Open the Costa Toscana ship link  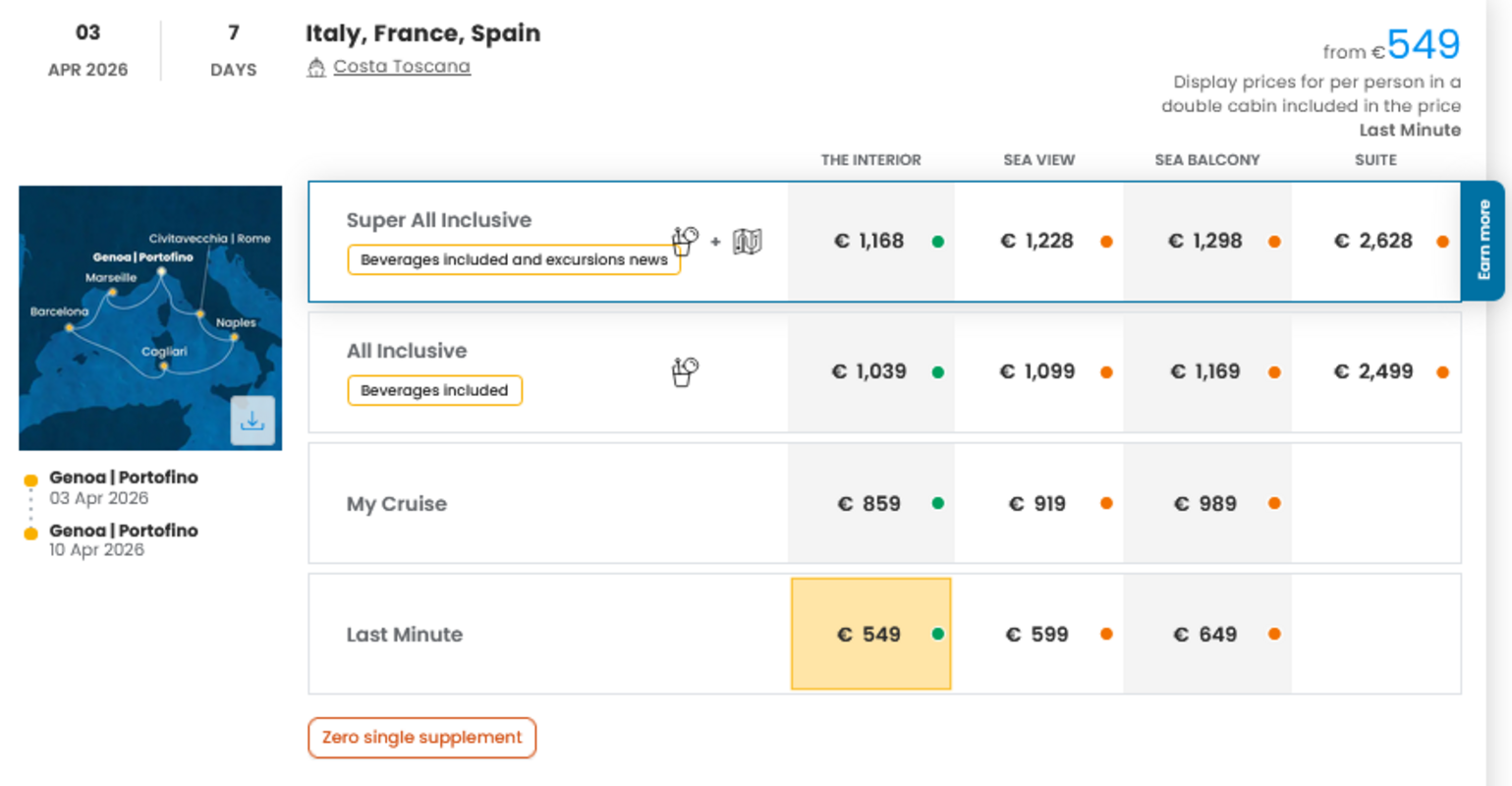(x=402, y=67)
